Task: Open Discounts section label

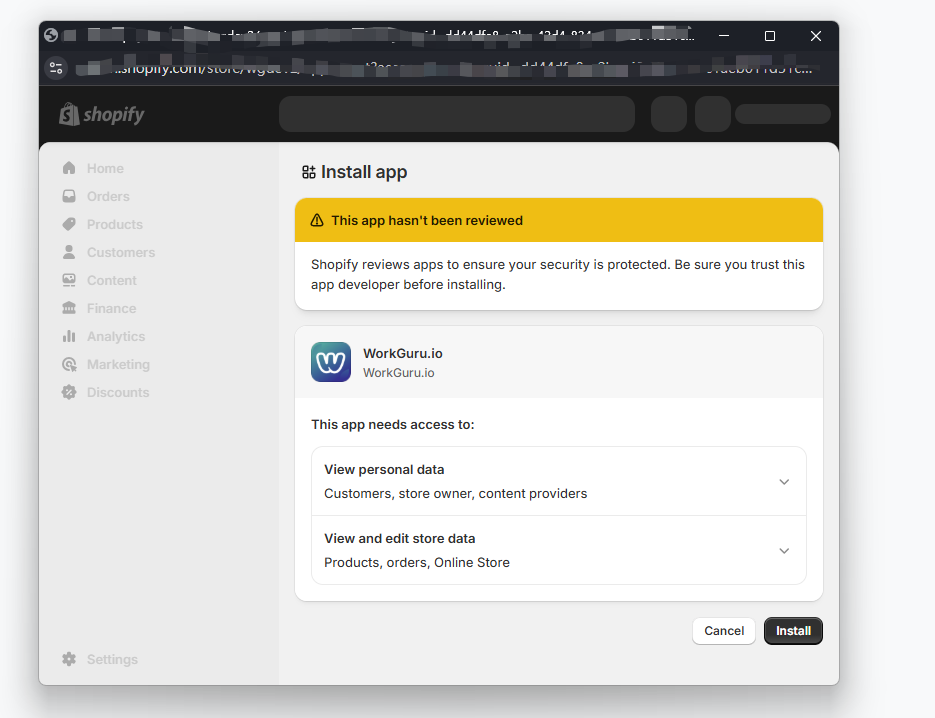Action: [118, 392]
